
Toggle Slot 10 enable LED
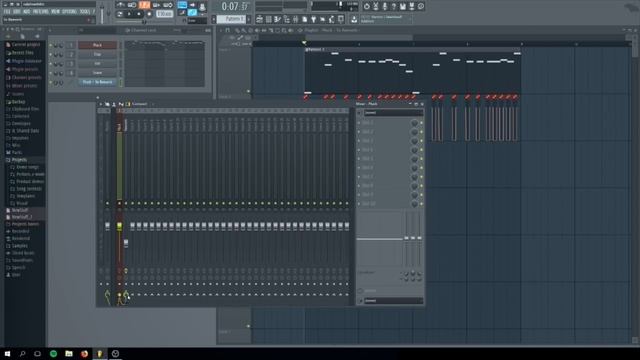click(421, 204)
